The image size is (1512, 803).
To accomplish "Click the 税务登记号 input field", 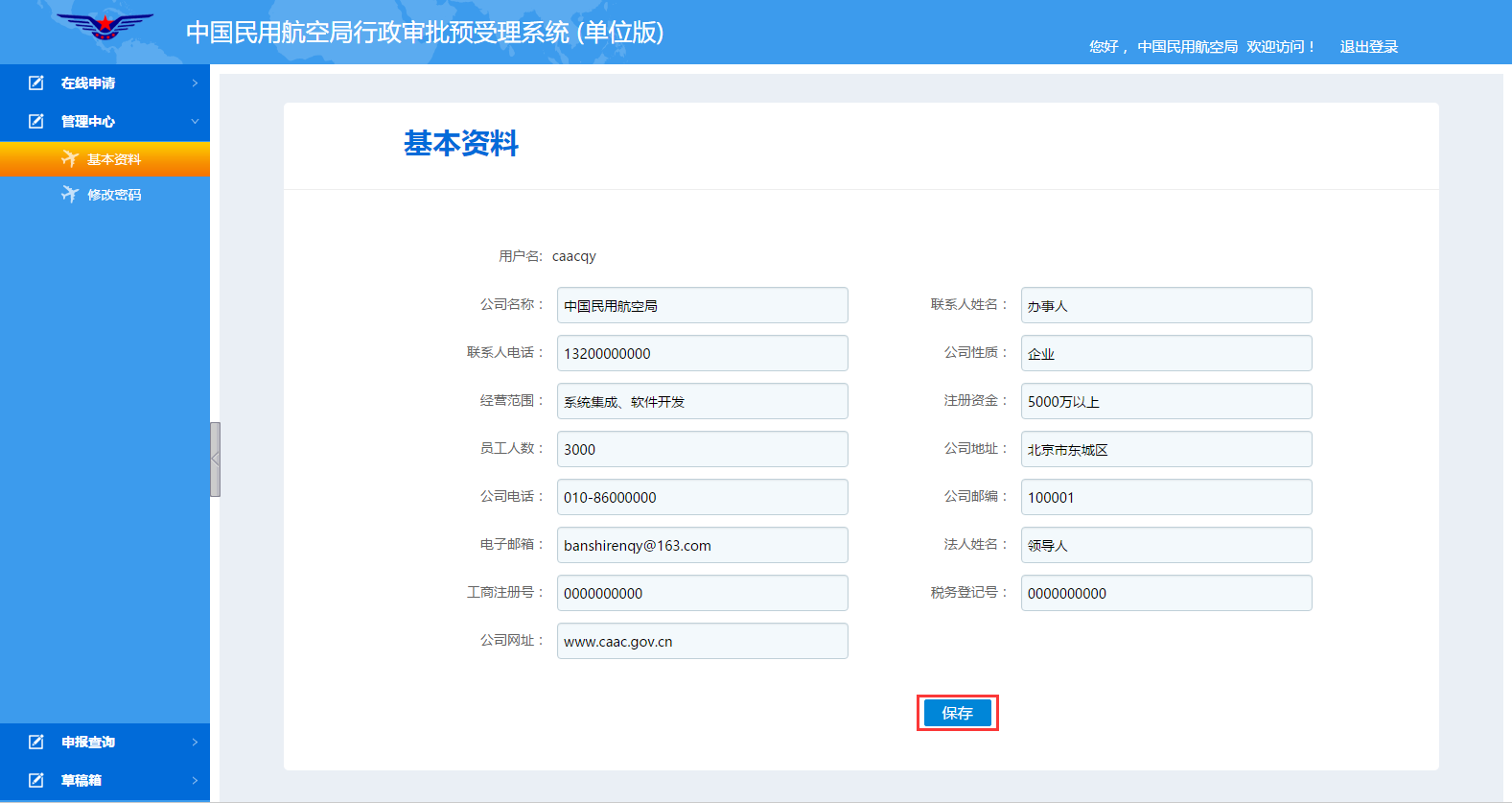I will (1167, 593).
